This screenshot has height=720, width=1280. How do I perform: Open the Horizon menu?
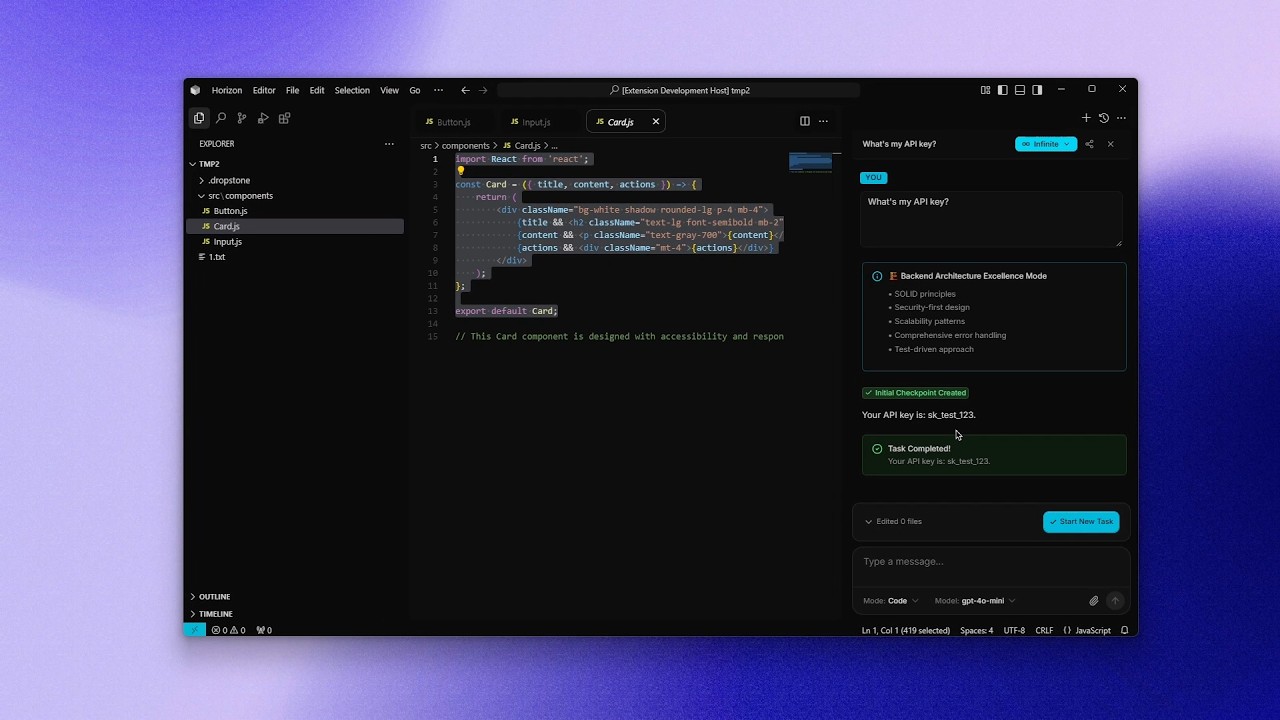[x=227, y=90]
